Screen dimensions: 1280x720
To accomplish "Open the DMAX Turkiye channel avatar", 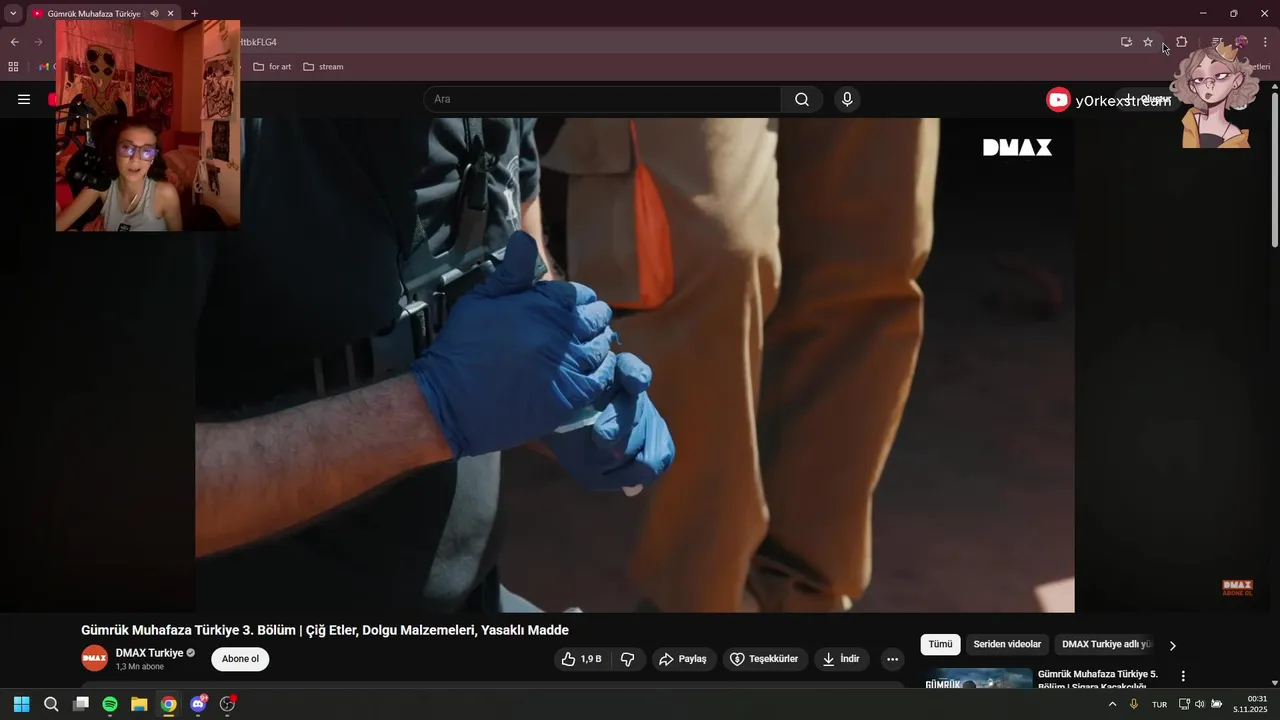I will click(95, 658).
